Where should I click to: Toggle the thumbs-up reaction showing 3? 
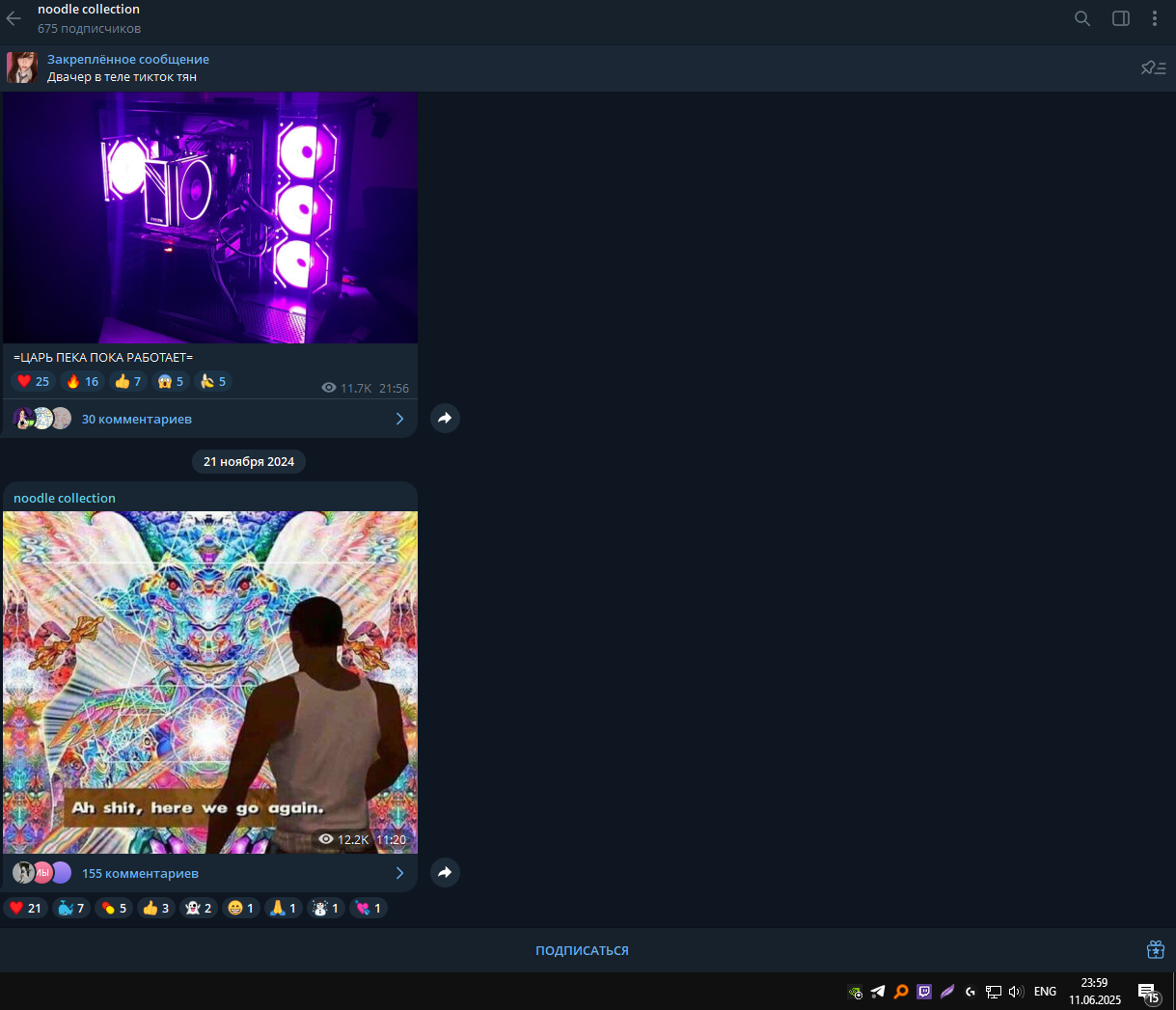[x=155, y=908]
